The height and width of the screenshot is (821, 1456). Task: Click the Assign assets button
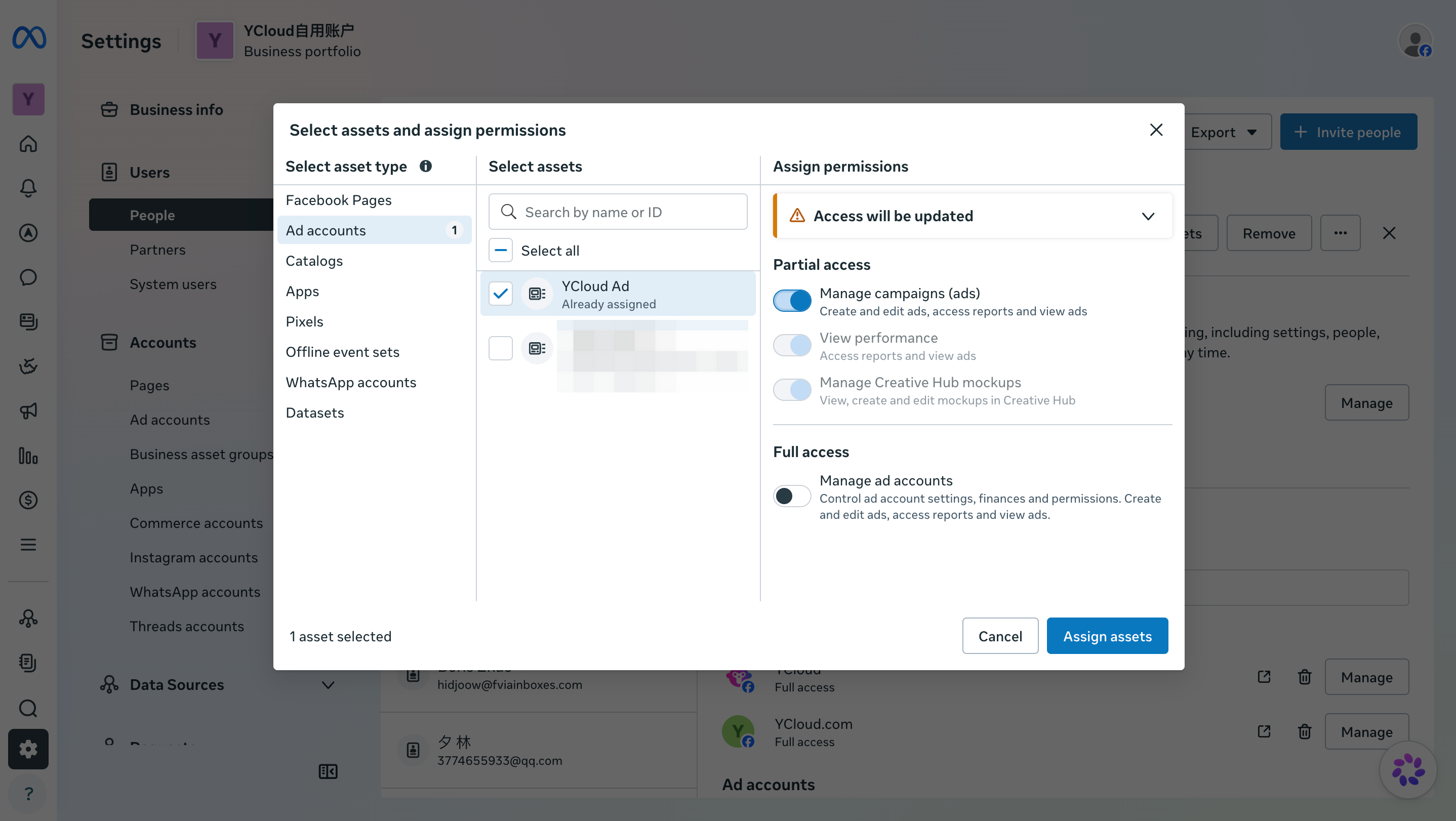click(1107, 636)
